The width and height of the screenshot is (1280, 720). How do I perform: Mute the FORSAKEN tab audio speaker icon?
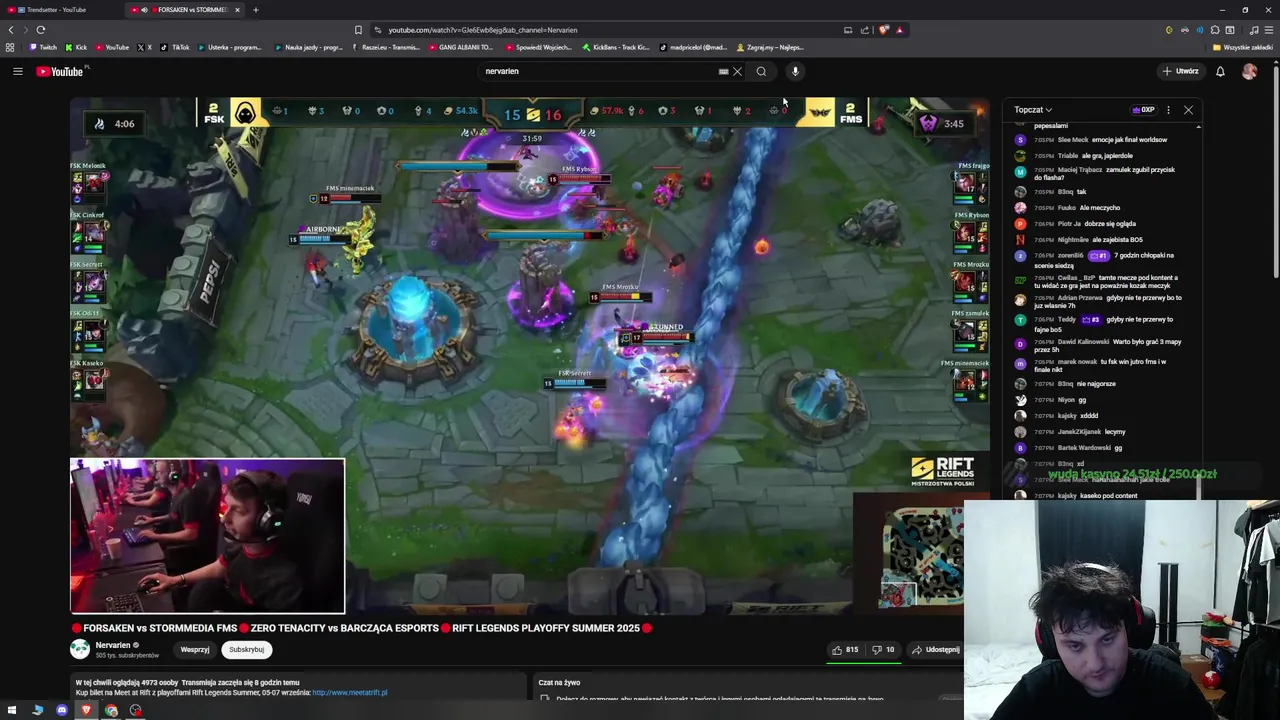[x=144, y=10]
